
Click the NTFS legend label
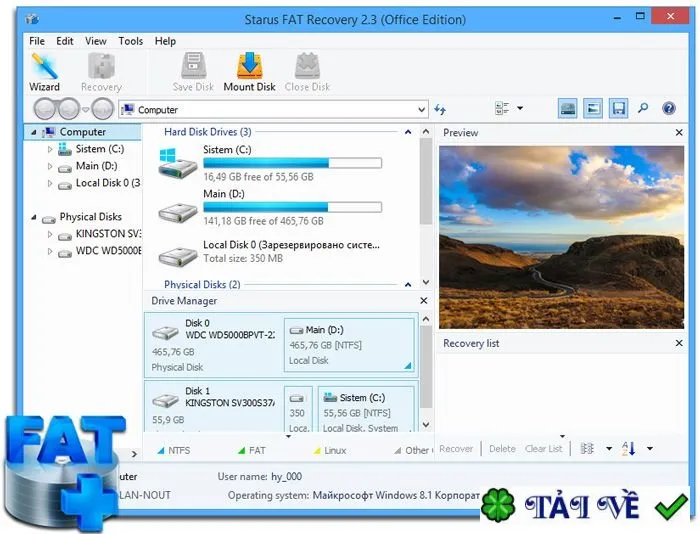[179, 451]
